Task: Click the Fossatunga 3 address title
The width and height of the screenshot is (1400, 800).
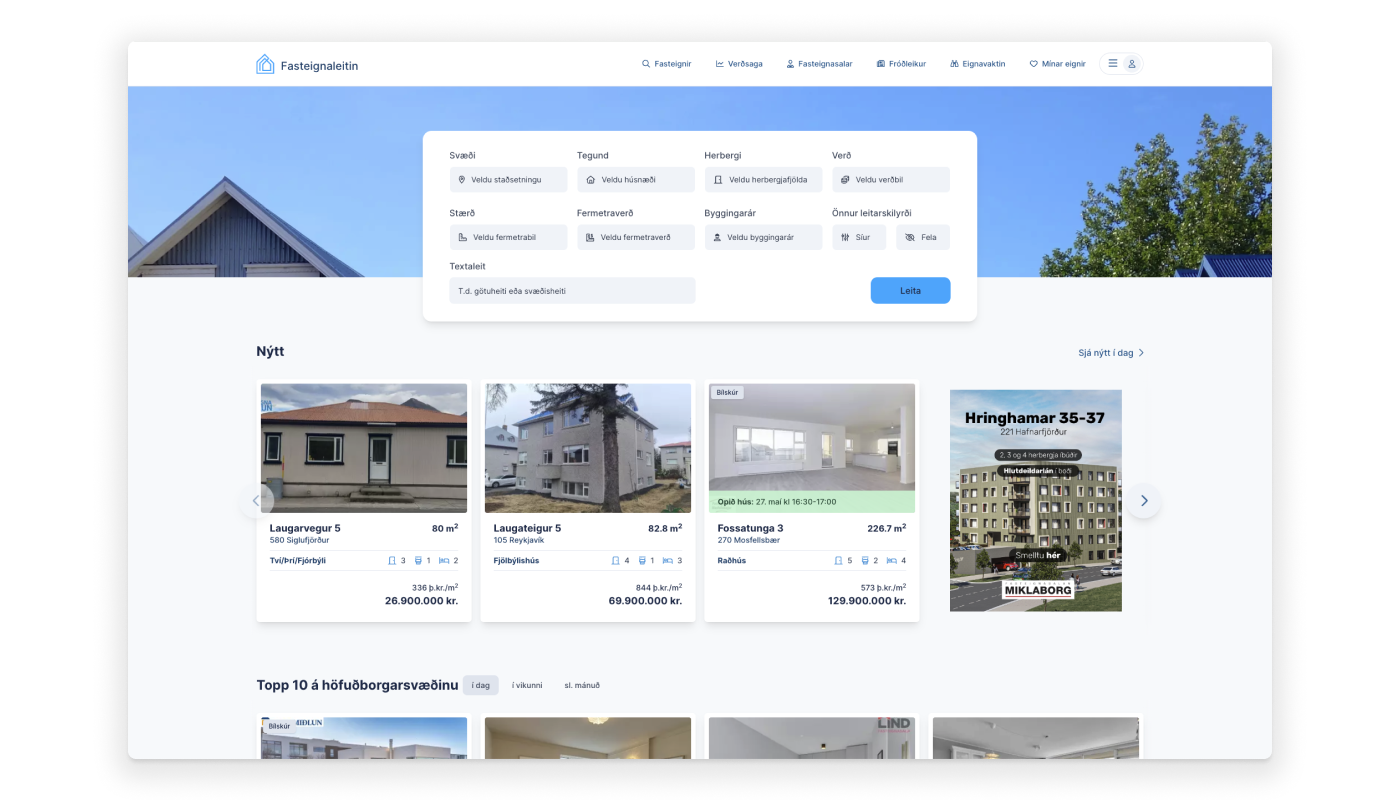Action: 750,528
